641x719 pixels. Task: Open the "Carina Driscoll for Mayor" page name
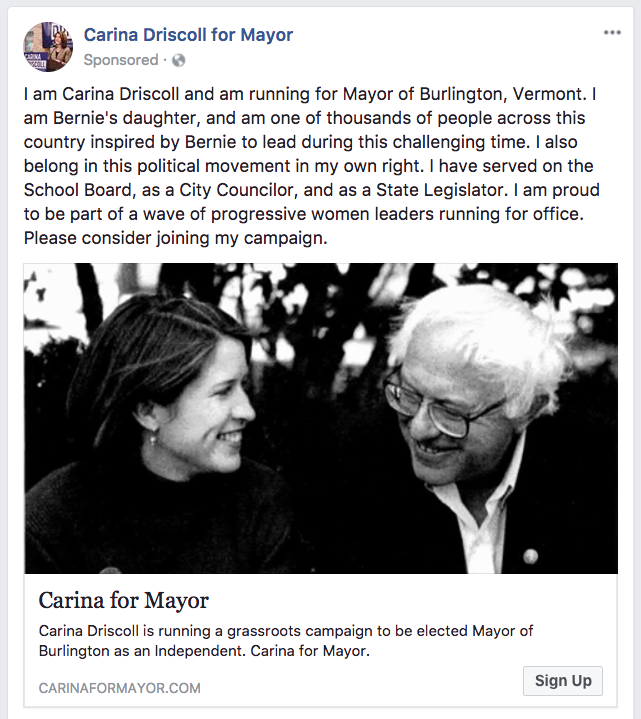(188, 35)
